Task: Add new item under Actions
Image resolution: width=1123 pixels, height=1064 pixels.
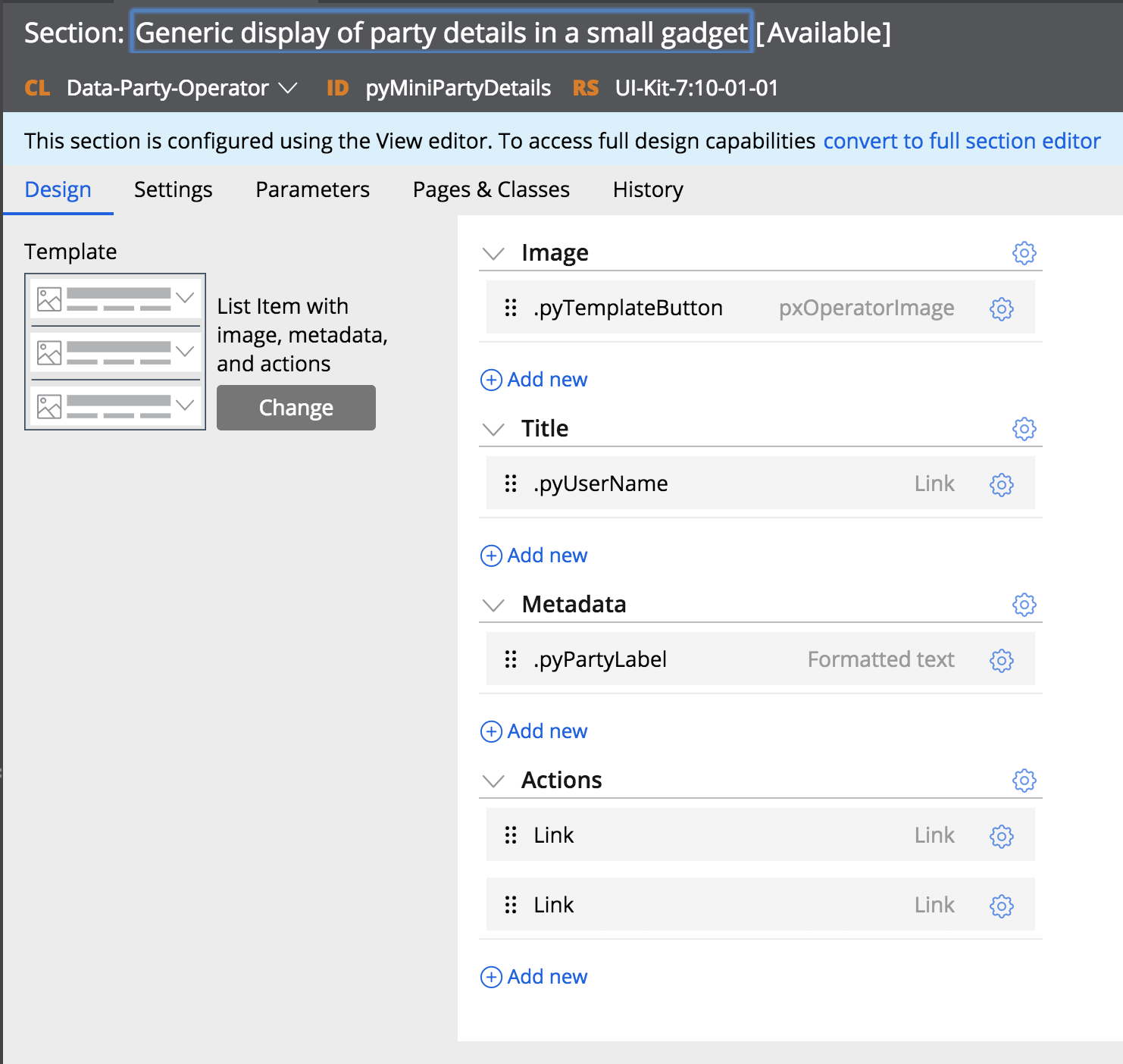Action: click(533, 977)
